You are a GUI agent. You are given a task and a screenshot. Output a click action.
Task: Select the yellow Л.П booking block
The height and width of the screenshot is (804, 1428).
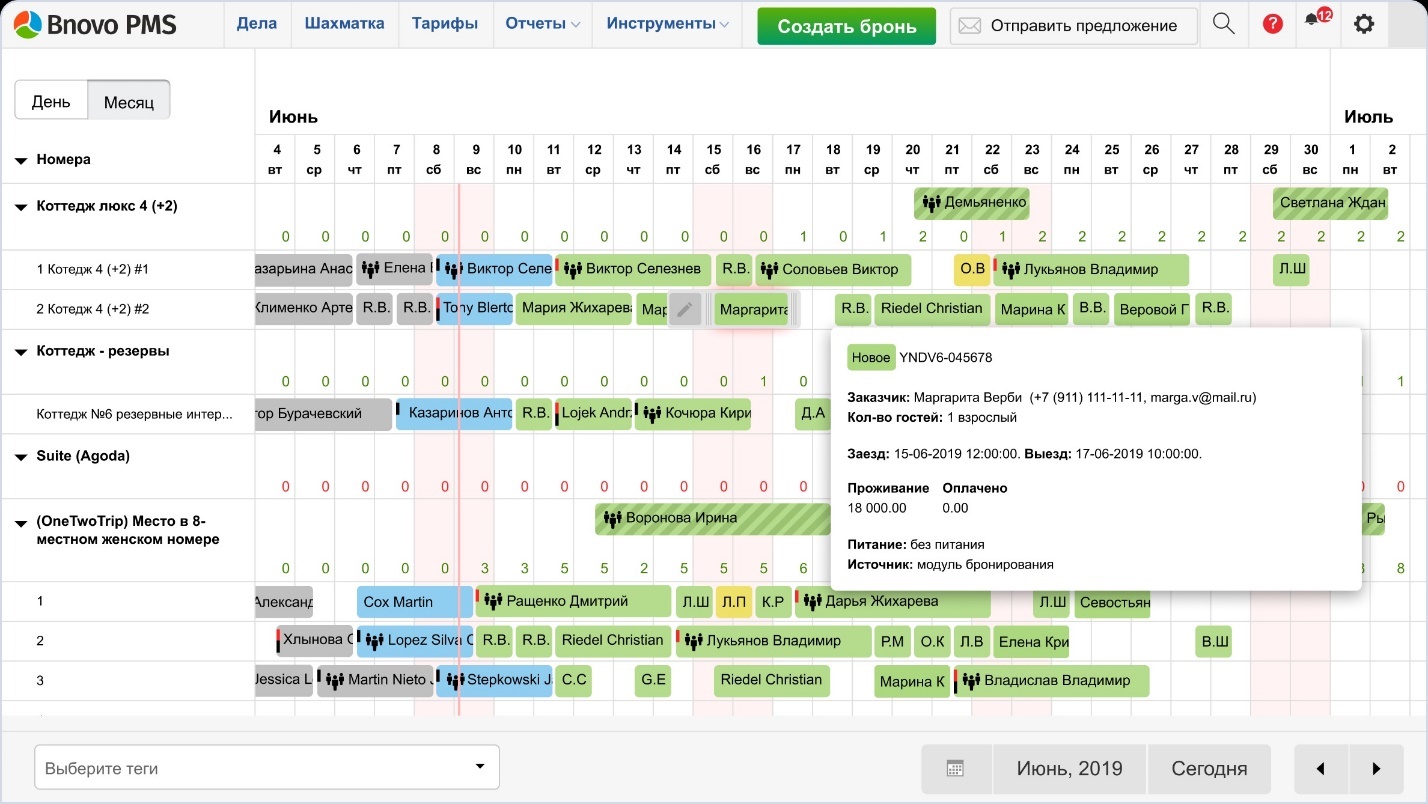(x=734, y=602)
